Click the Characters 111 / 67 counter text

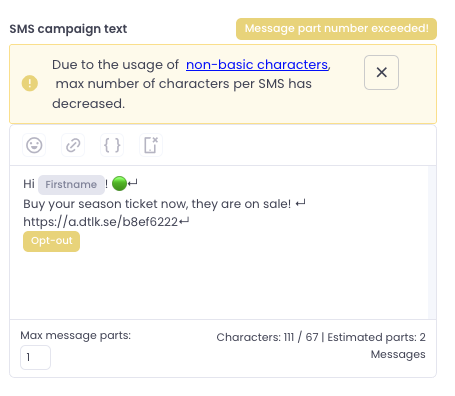coord(267,337)
